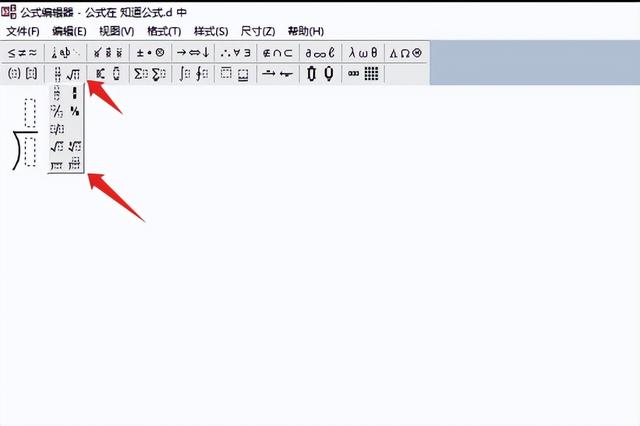The height and width of the screenshot is (426, 640).
Task: Open the 样式(S) menu
Action: point(211,31)
